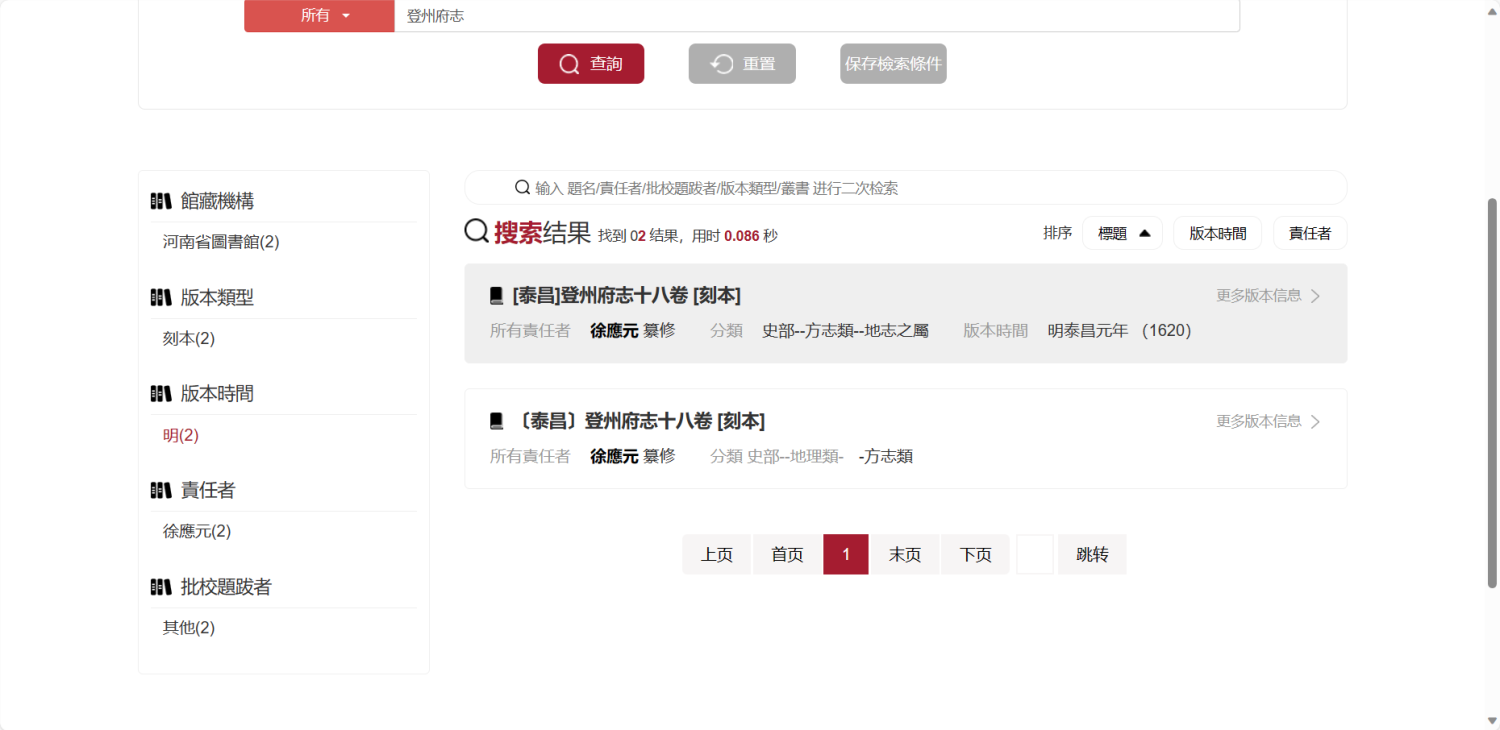Click the book icon beside 館藏機構
Screen dimensions: 1500x730
tap(161, 200)
